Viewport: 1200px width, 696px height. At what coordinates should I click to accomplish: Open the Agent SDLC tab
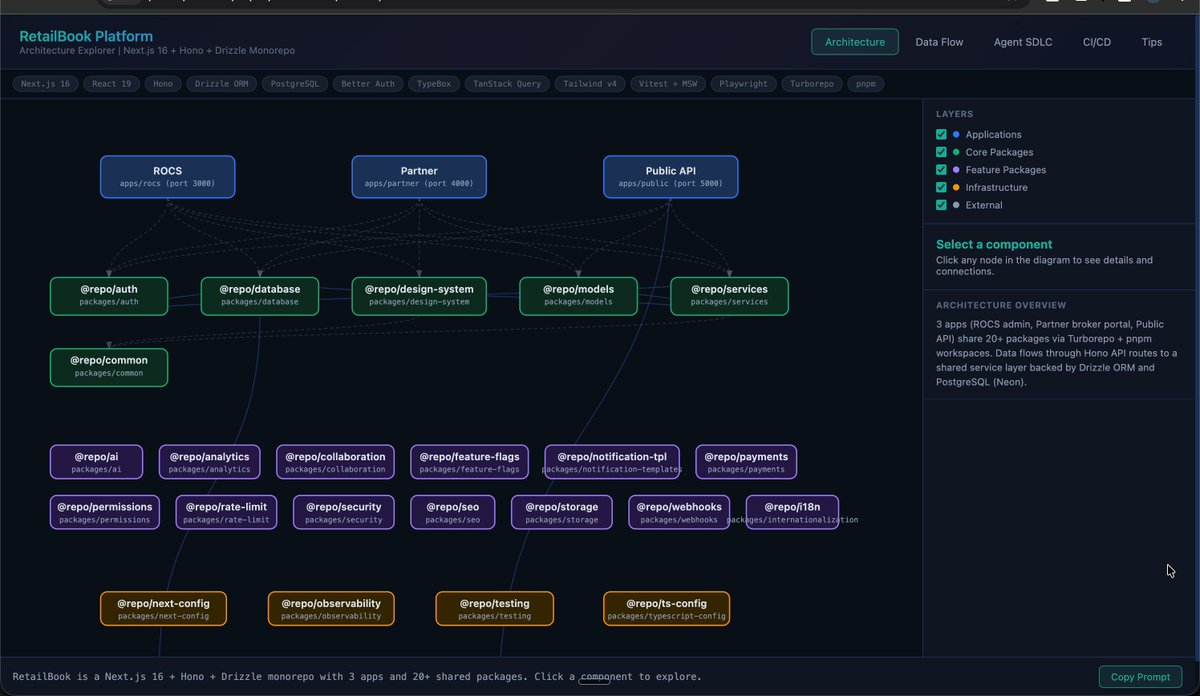1023,42
